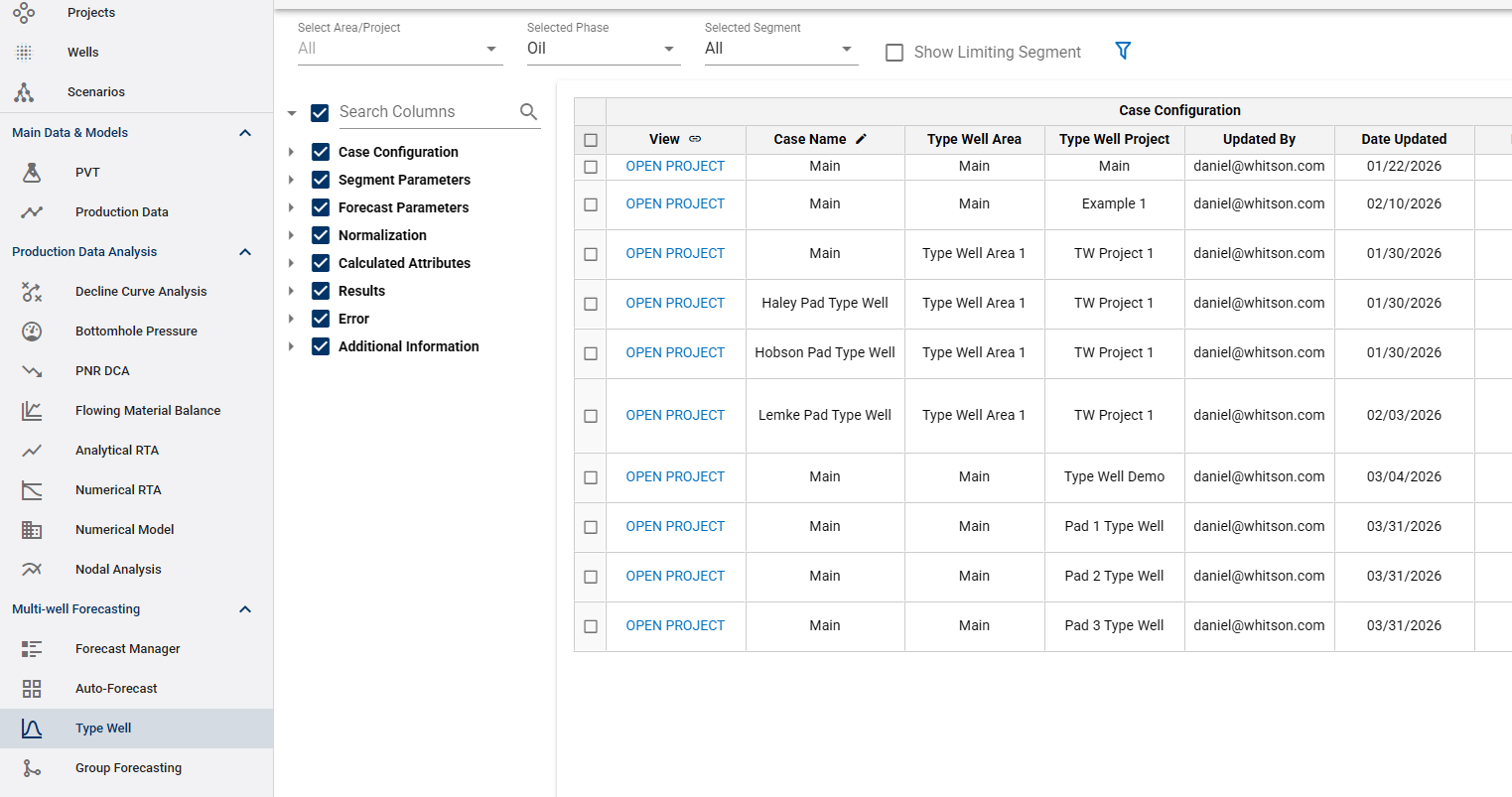
Task: Click the search magnifier icon in column search
Action: [x=528, y=112]
